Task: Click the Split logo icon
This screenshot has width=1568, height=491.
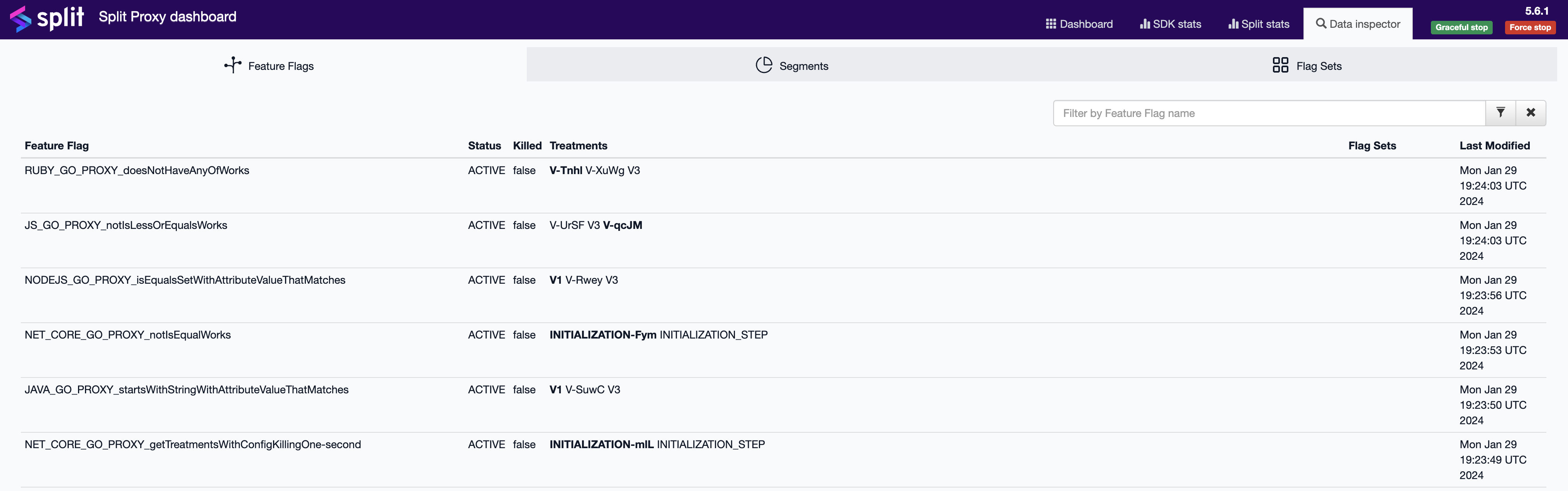Action: (x=21, y=18)
